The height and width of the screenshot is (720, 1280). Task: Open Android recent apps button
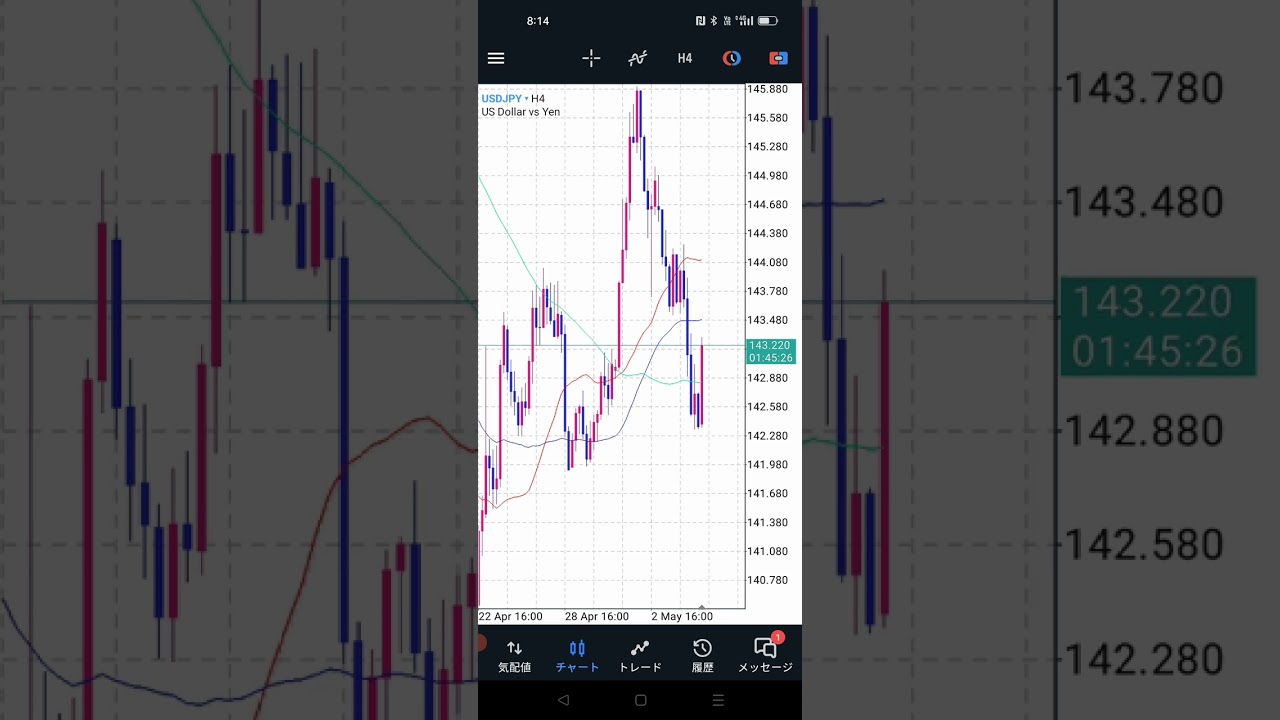(718, 701)
